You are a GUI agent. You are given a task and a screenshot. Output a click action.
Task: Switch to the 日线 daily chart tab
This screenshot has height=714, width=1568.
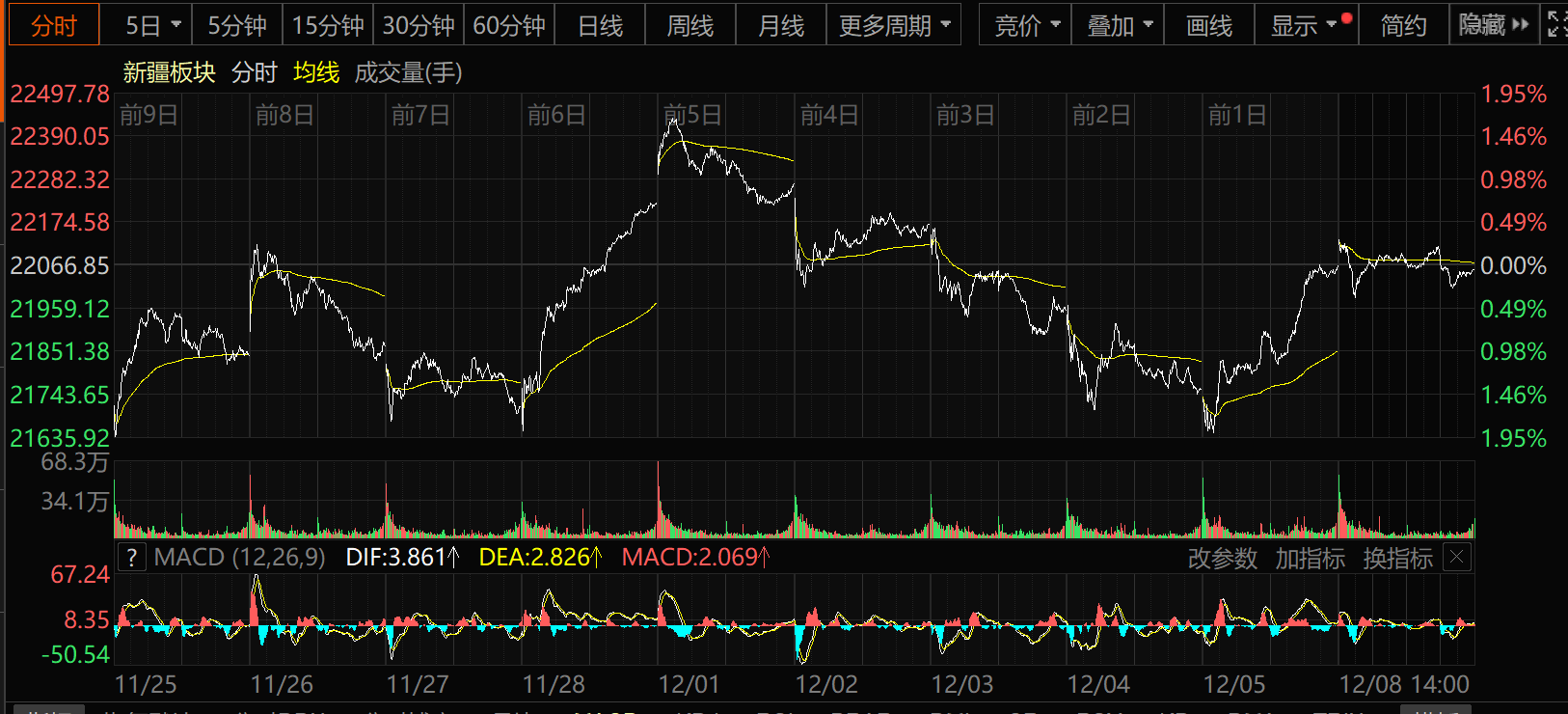pos(600,25)
